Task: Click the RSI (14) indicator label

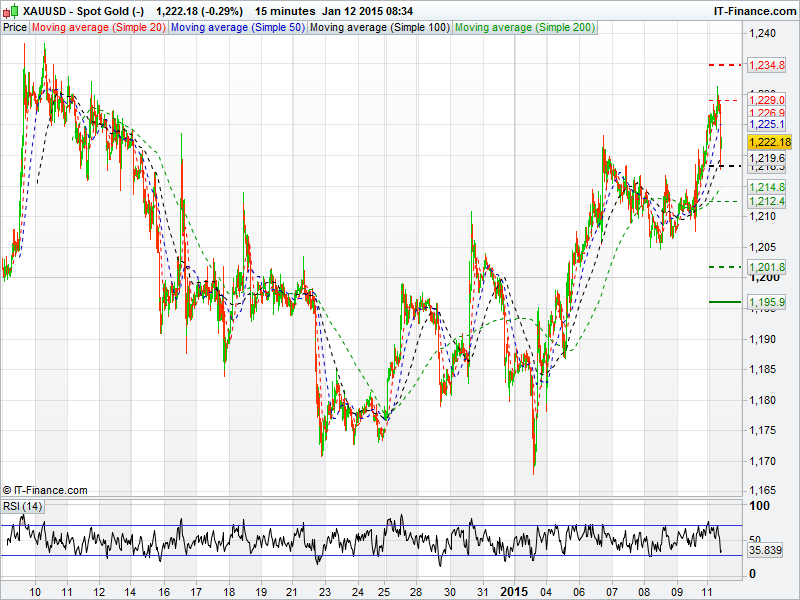Action: coord(23,507)
